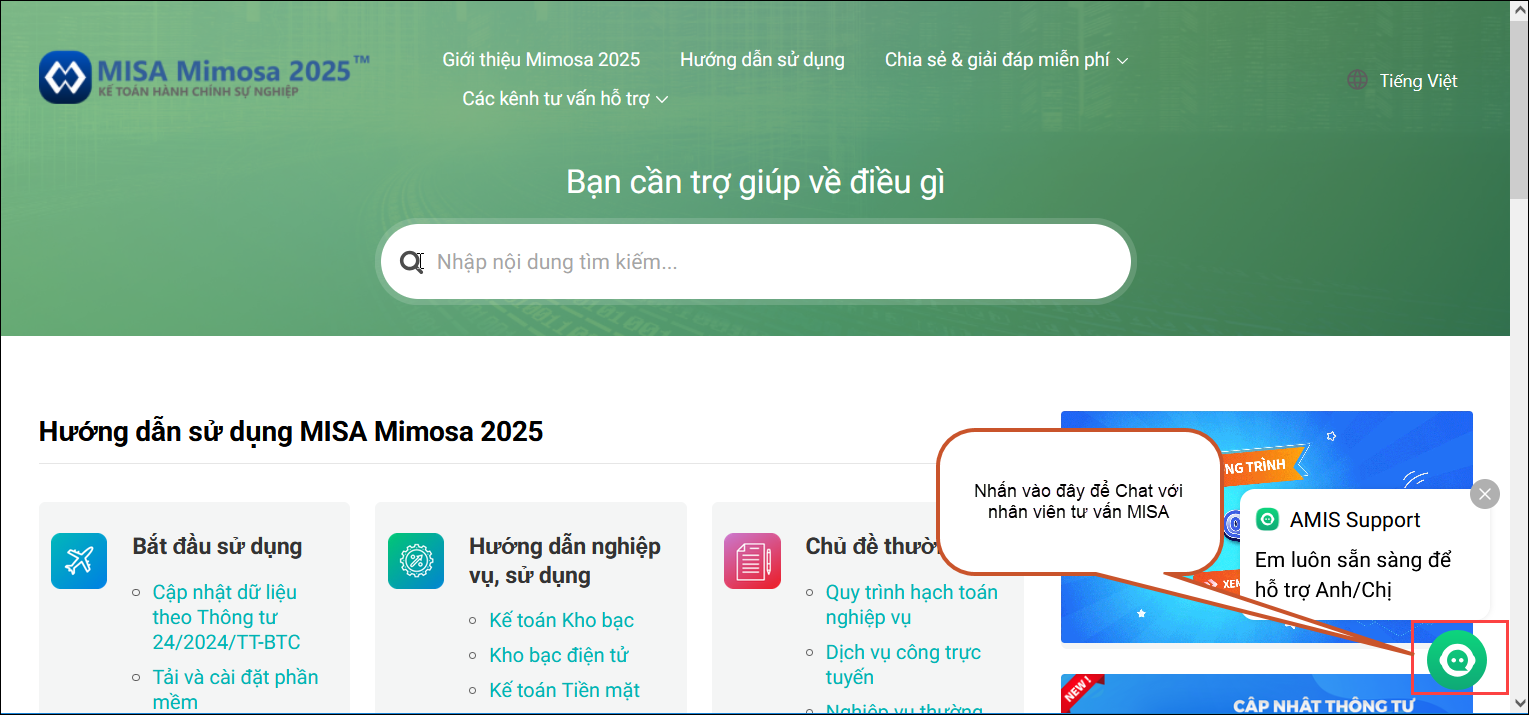Open the green chat bubble icon
This screenshot has width=1529, height=715.
click(x=1457, y=659)
